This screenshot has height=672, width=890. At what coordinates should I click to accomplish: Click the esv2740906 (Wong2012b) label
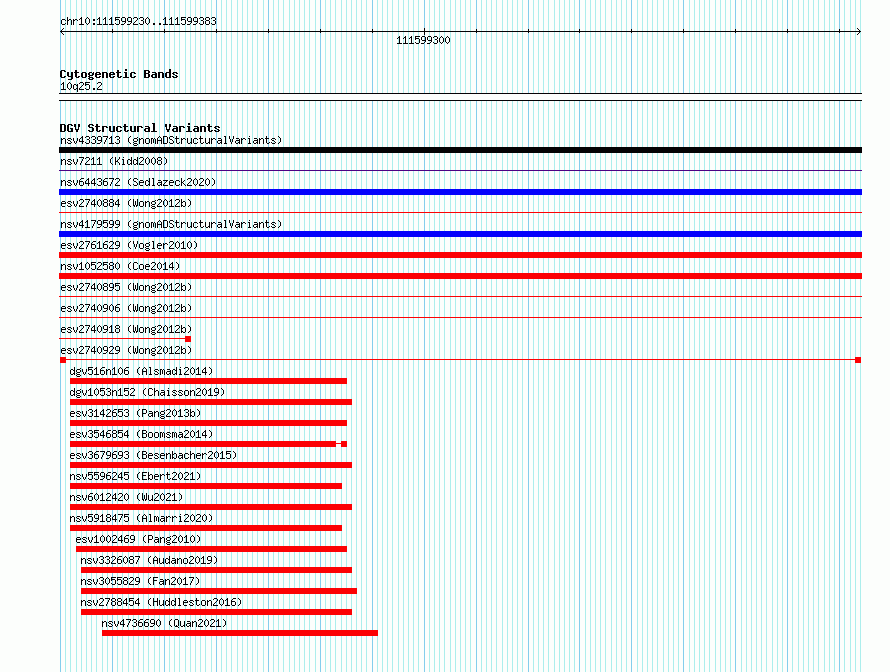click(x=126, y=308)
